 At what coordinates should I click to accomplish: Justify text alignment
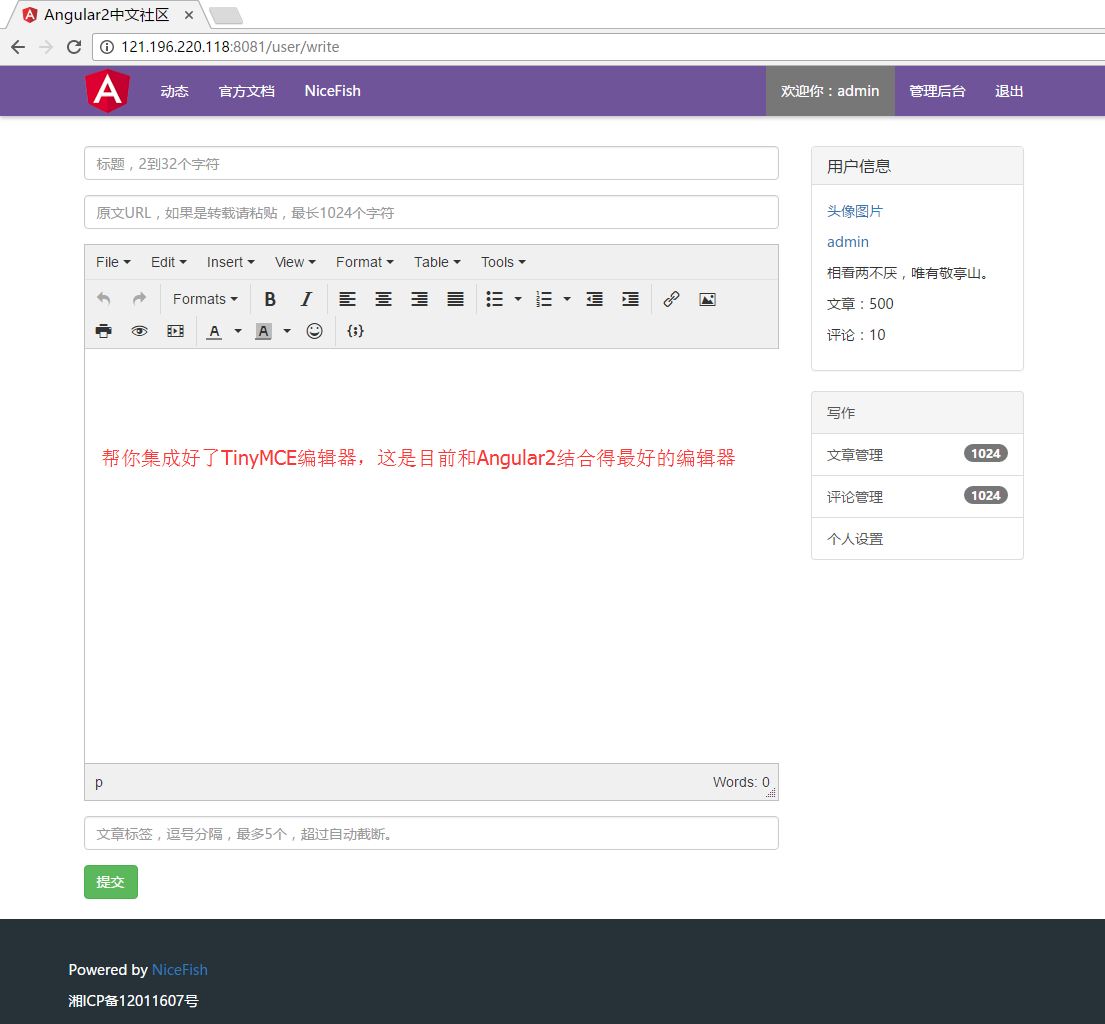(x=455, y=299)
